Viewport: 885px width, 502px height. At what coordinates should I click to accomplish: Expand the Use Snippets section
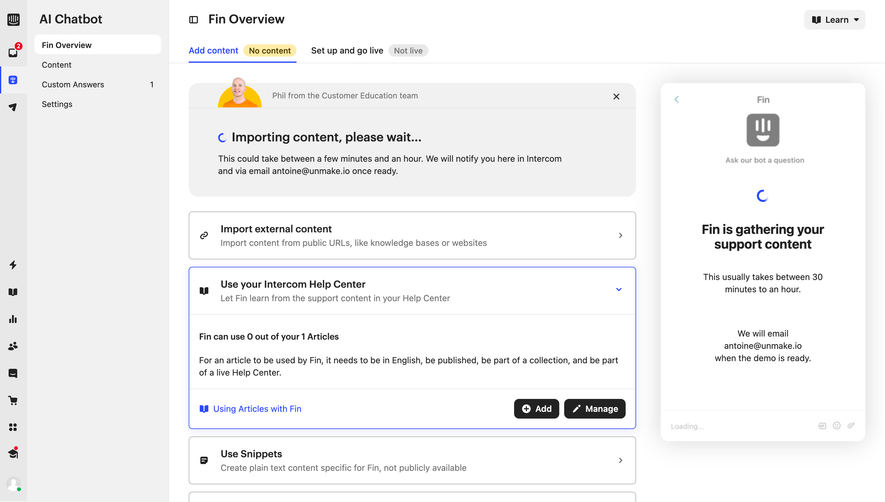(x=412, y=460)
